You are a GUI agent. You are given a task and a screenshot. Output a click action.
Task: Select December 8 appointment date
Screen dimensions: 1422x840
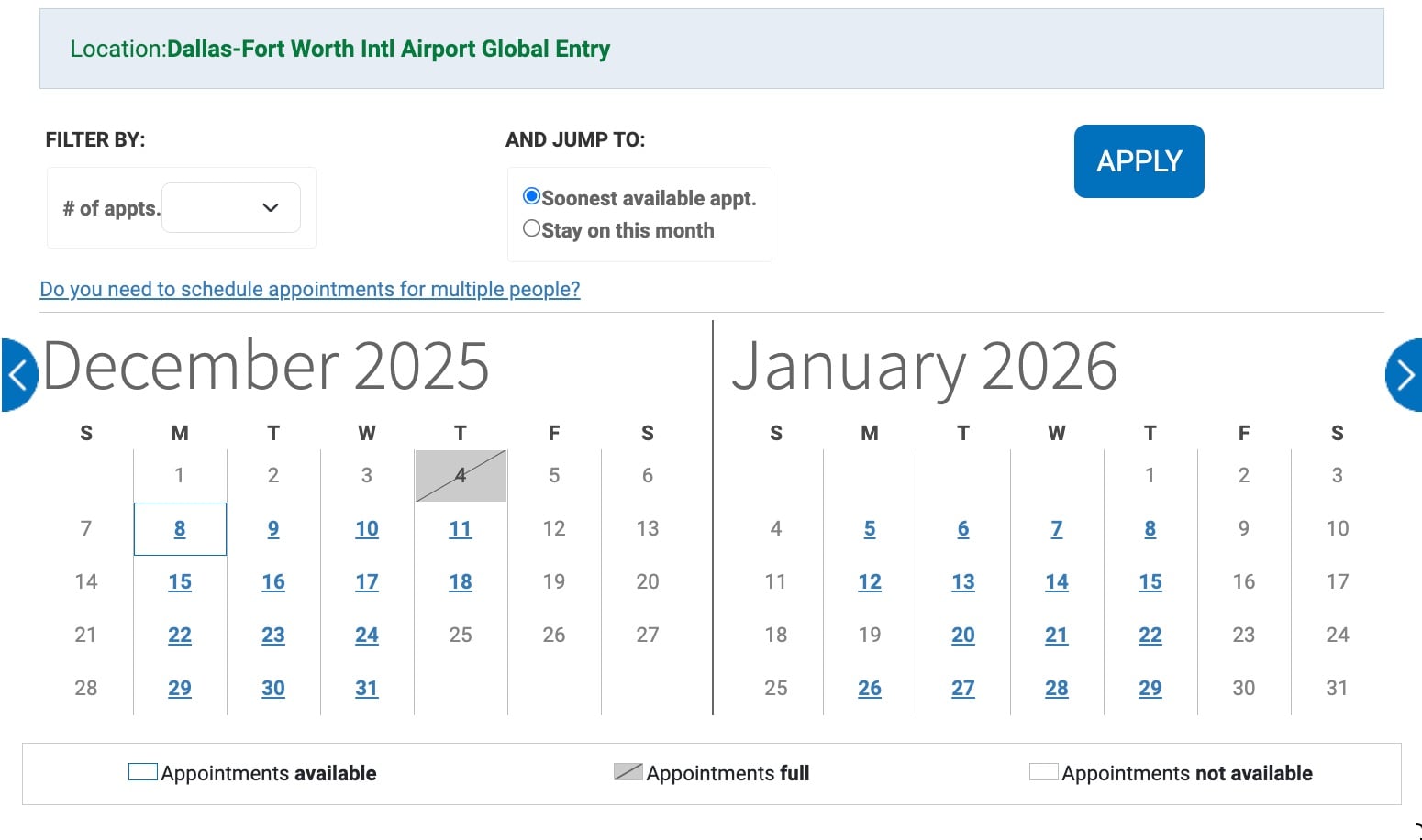point(180,529)
